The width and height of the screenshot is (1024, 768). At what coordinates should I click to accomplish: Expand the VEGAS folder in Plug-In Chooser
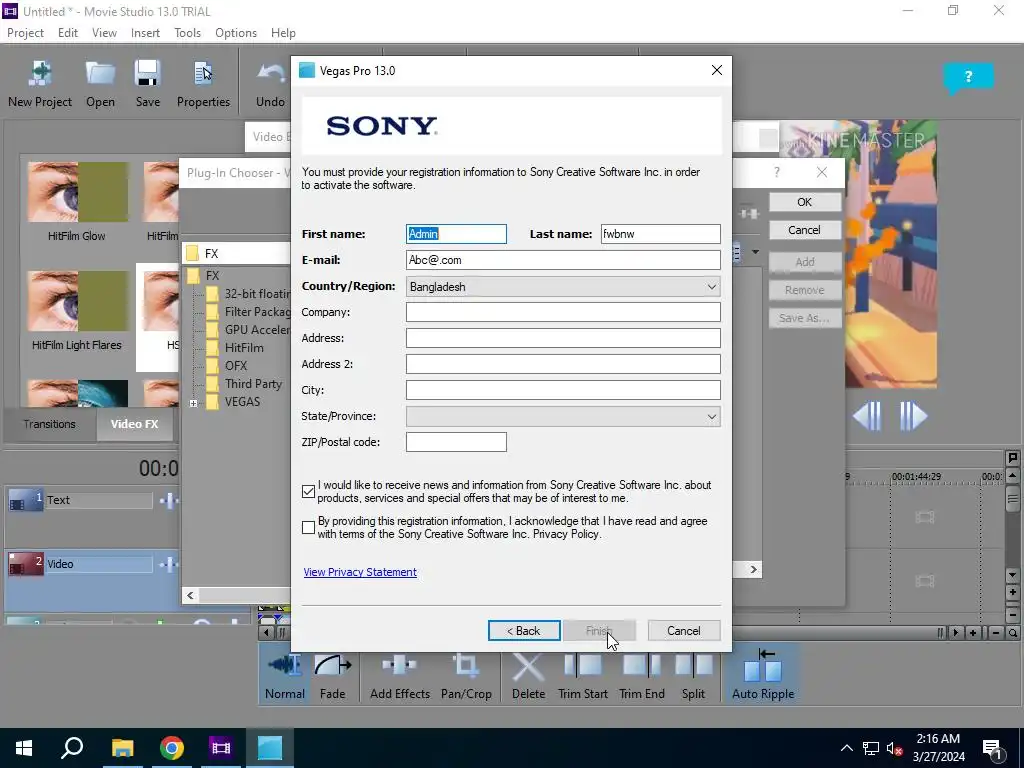click(193, 403)
